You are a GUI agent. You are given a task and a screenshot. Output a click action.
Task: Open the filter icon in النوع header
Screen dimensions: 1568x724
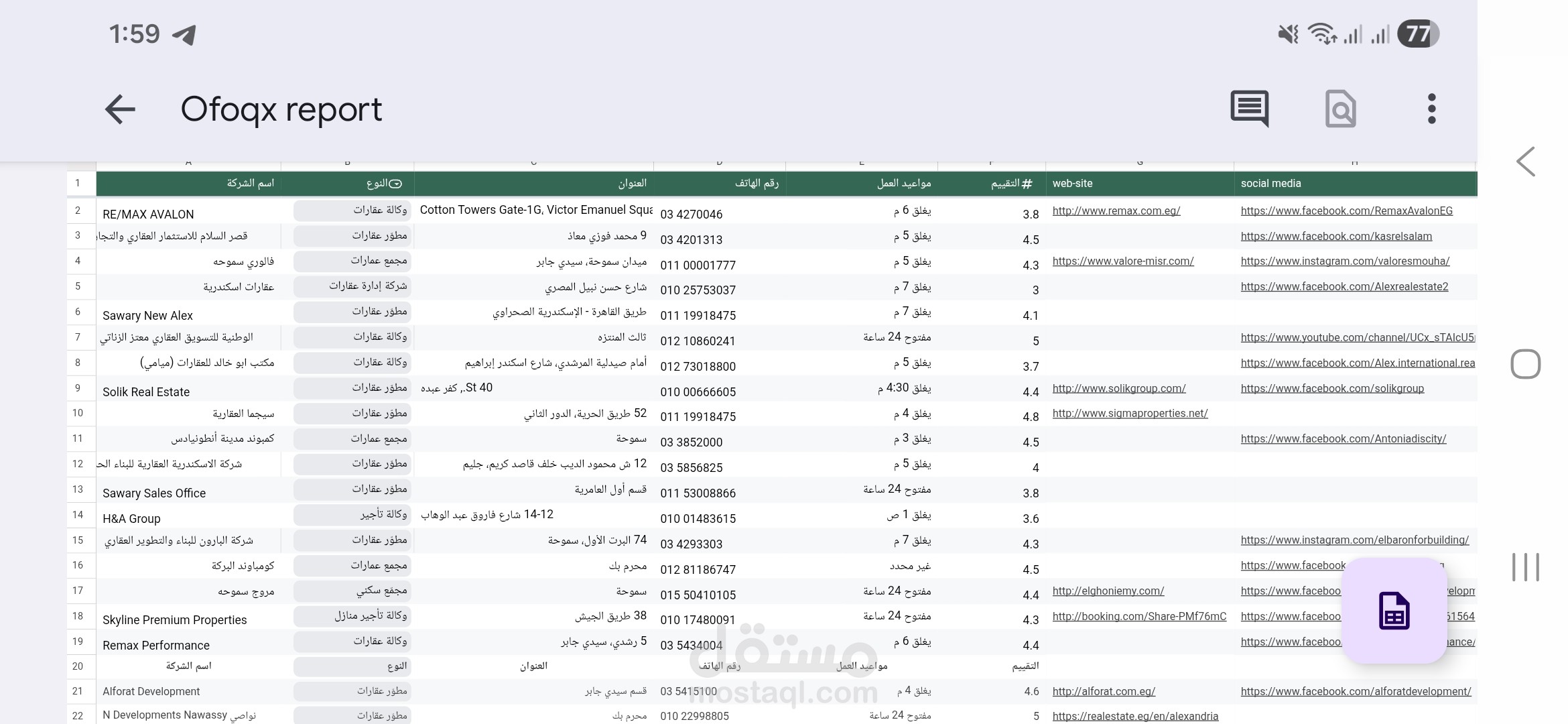click(x=395, y=184)
